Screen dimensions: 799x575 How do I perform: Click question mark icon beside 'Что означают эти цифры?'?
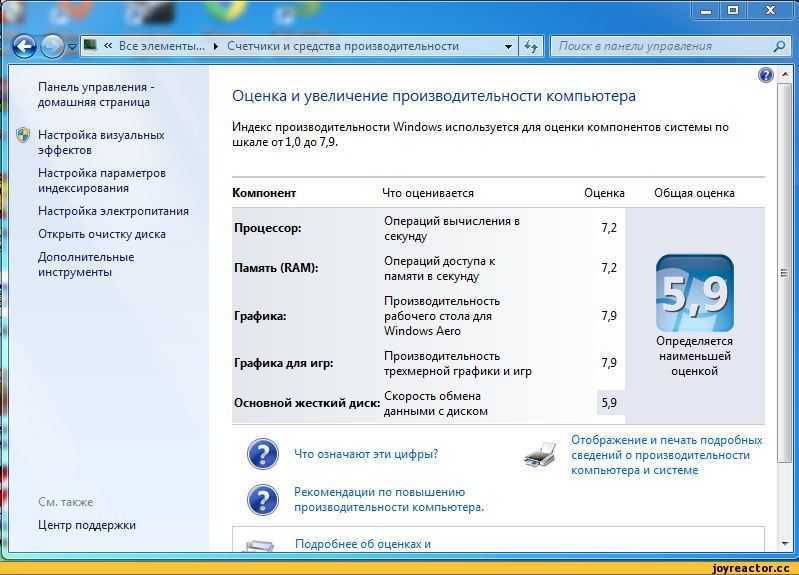262,454
